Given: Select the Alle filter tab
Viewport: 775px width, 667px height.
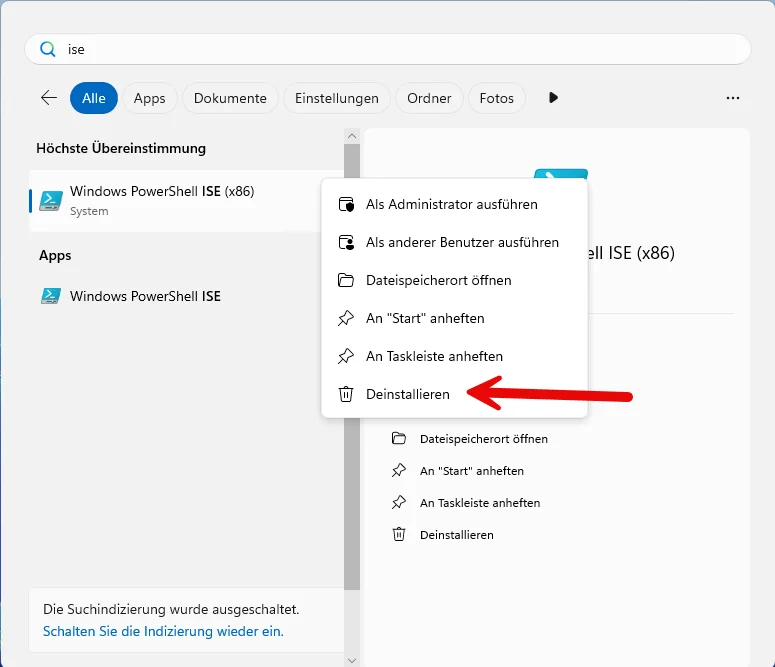Looking at the screenshot, I should click(x=94, y=98).
